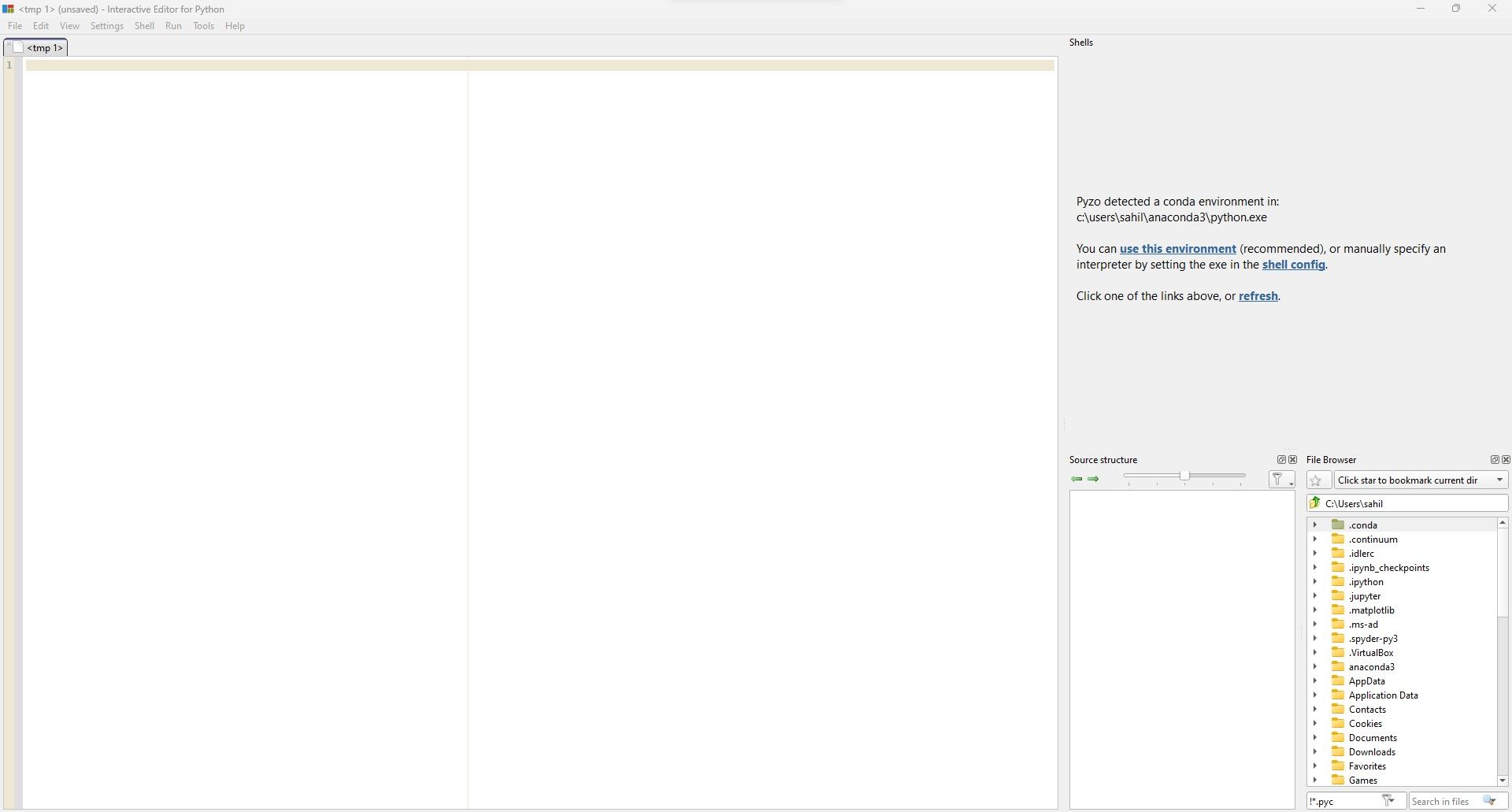Select the .continuum folder icon
Image resolution: width=1512 pixels, height=812 pixels.
[1338, 539]
